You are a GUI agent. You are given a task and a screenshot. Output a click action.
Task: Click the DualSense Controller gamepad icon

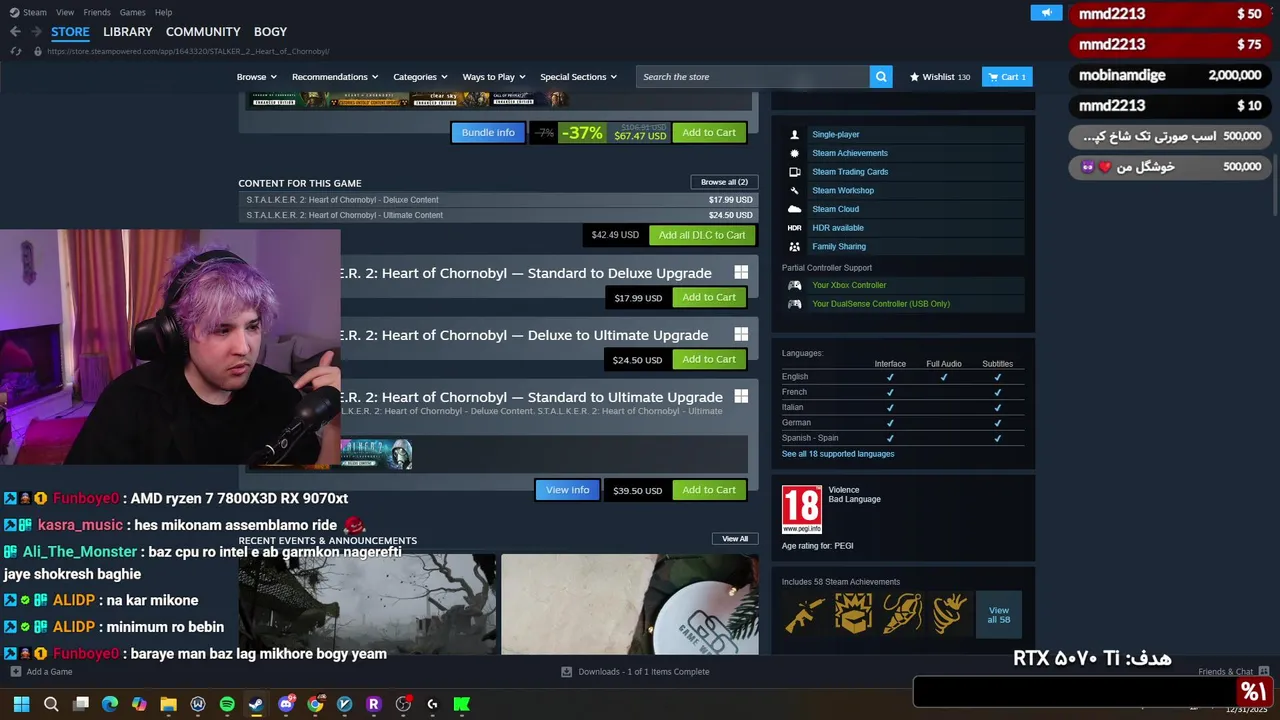coord(795,304)
